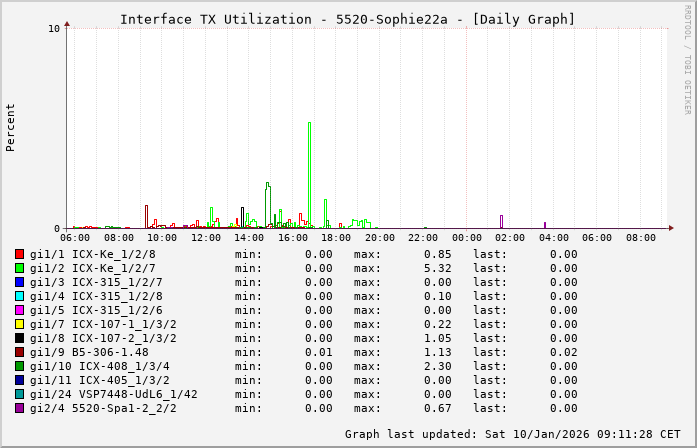The width and height of the screenshot is (697, 448).
Task: Click the gi1/3 ICX-315_1/2/7 legend label
Action: pyautogui.click(x=96, y=282)
